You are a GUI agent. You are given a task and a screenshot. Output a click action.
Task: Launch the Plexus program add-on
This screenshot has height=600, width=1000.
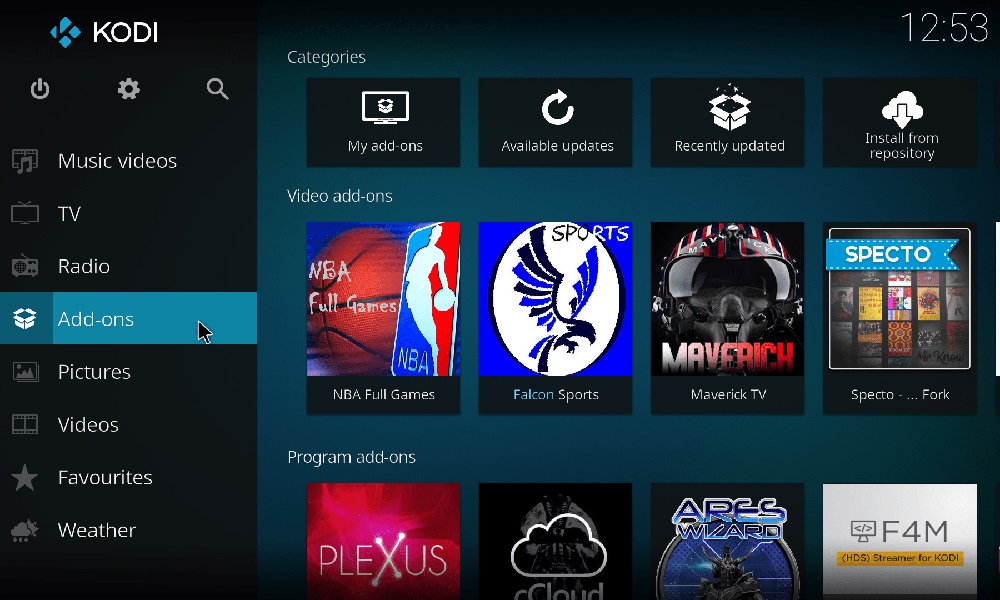pos(383,541)
